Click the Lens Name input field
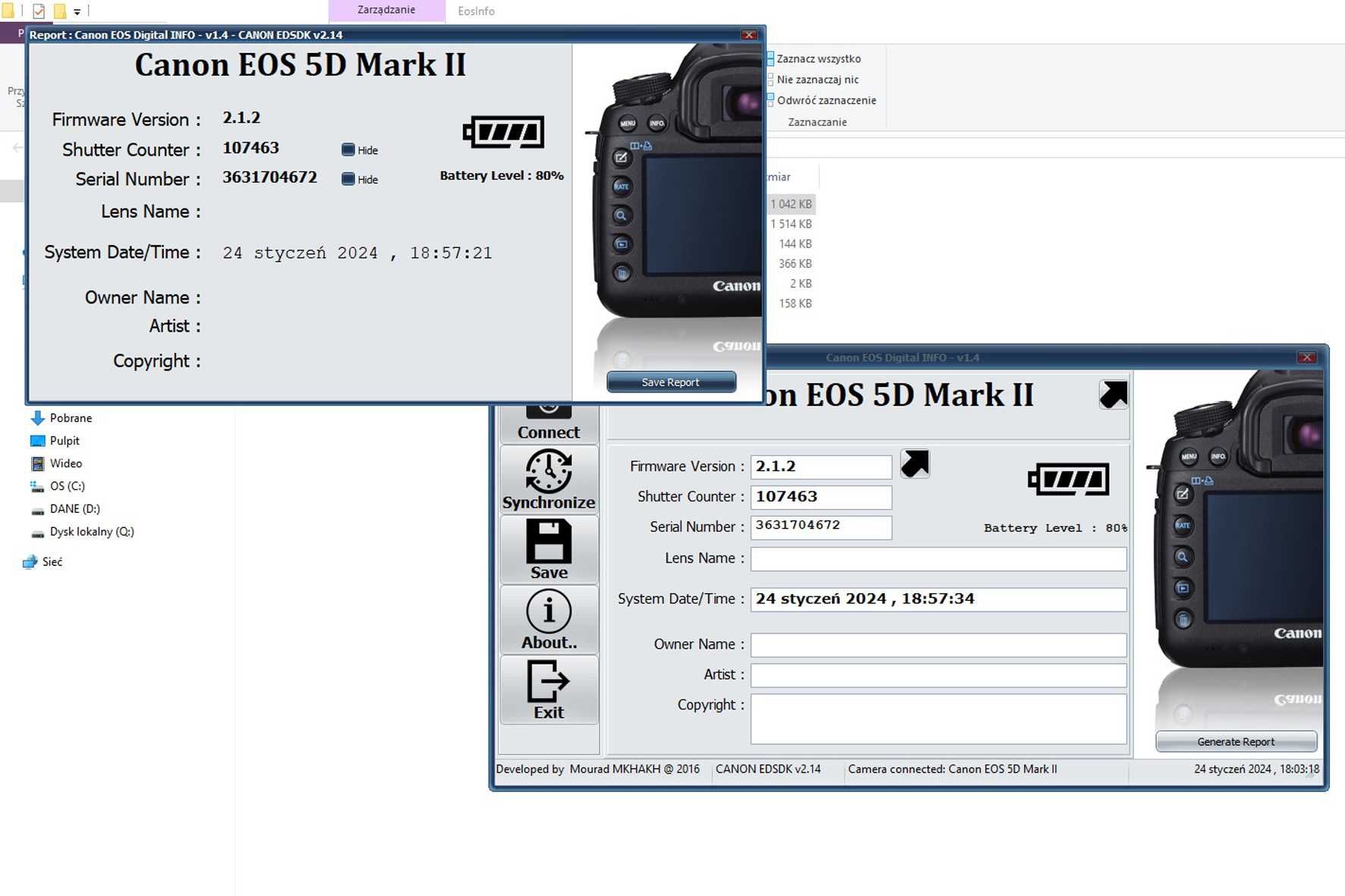This screenshot has height=896, width=1345. tap(939, 559)
